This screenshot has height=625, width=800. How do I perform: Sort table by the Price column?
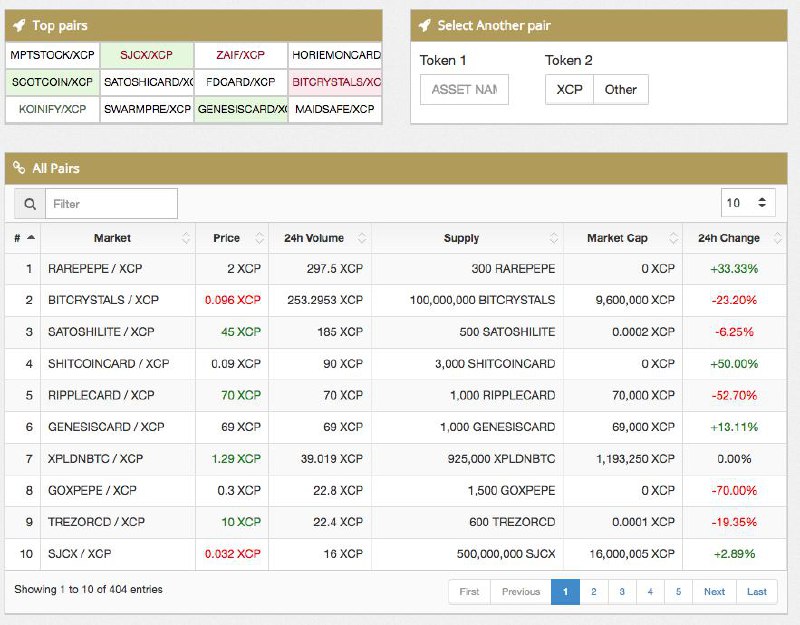(x=232, y=238)
